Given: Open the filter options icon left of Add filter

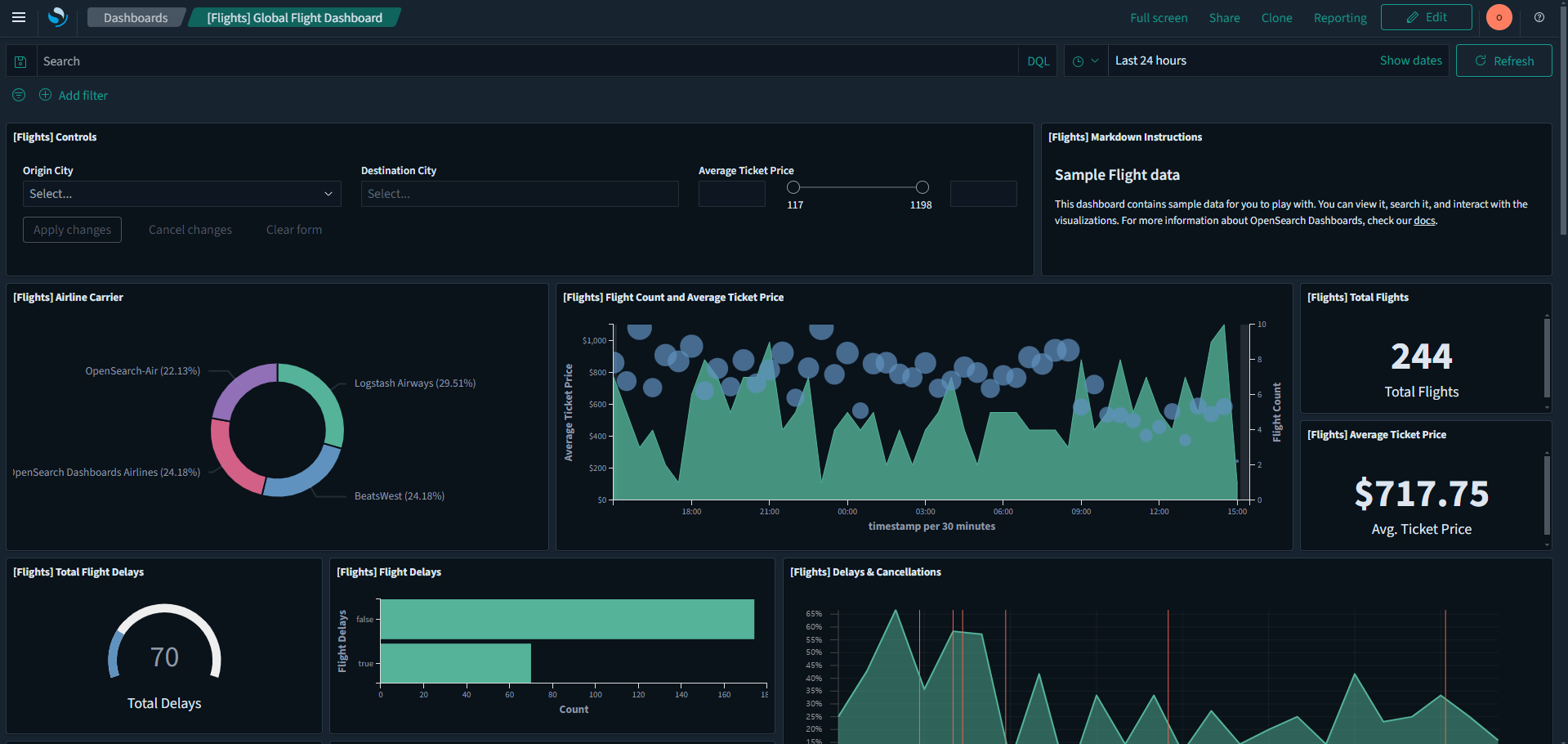Looking at the screenshot, I should tap(19, 95).
